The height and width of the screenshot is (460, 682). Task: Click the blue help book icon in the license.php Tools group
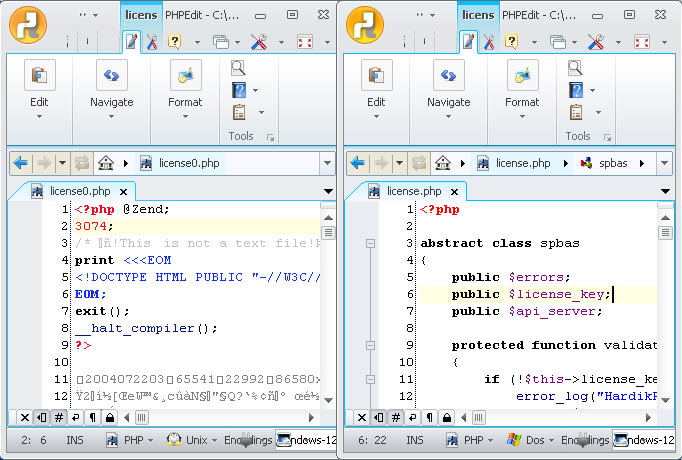[x=576, y=90]
